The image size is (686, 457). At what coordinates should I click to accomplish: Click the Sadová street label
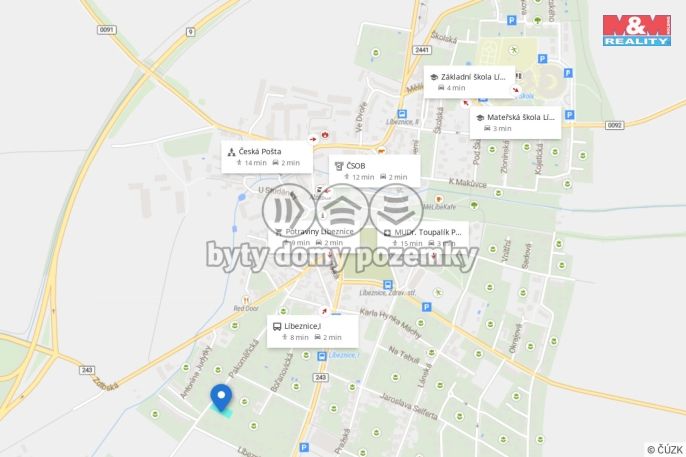pyautogui.click(x=526, y=256)
